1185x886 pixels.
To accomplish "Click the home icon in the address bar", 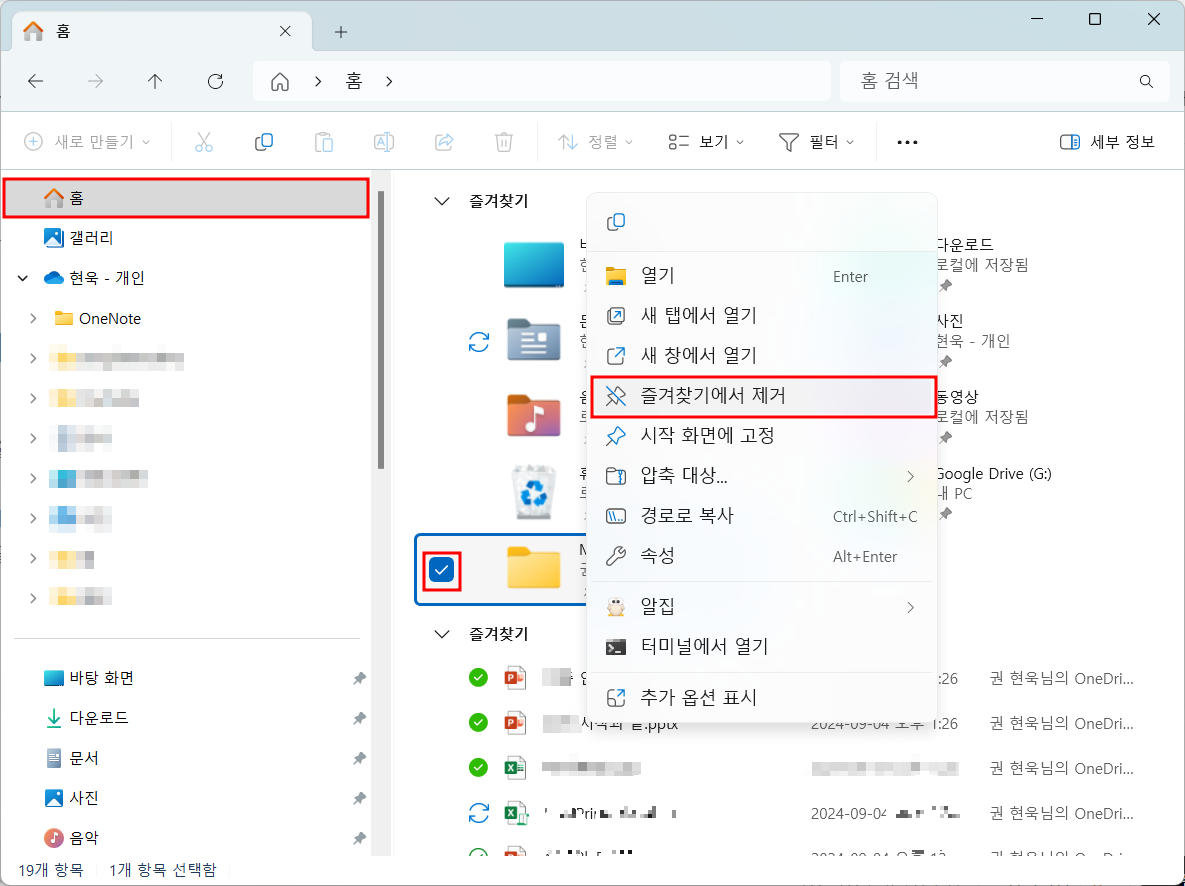I will 279,81.
